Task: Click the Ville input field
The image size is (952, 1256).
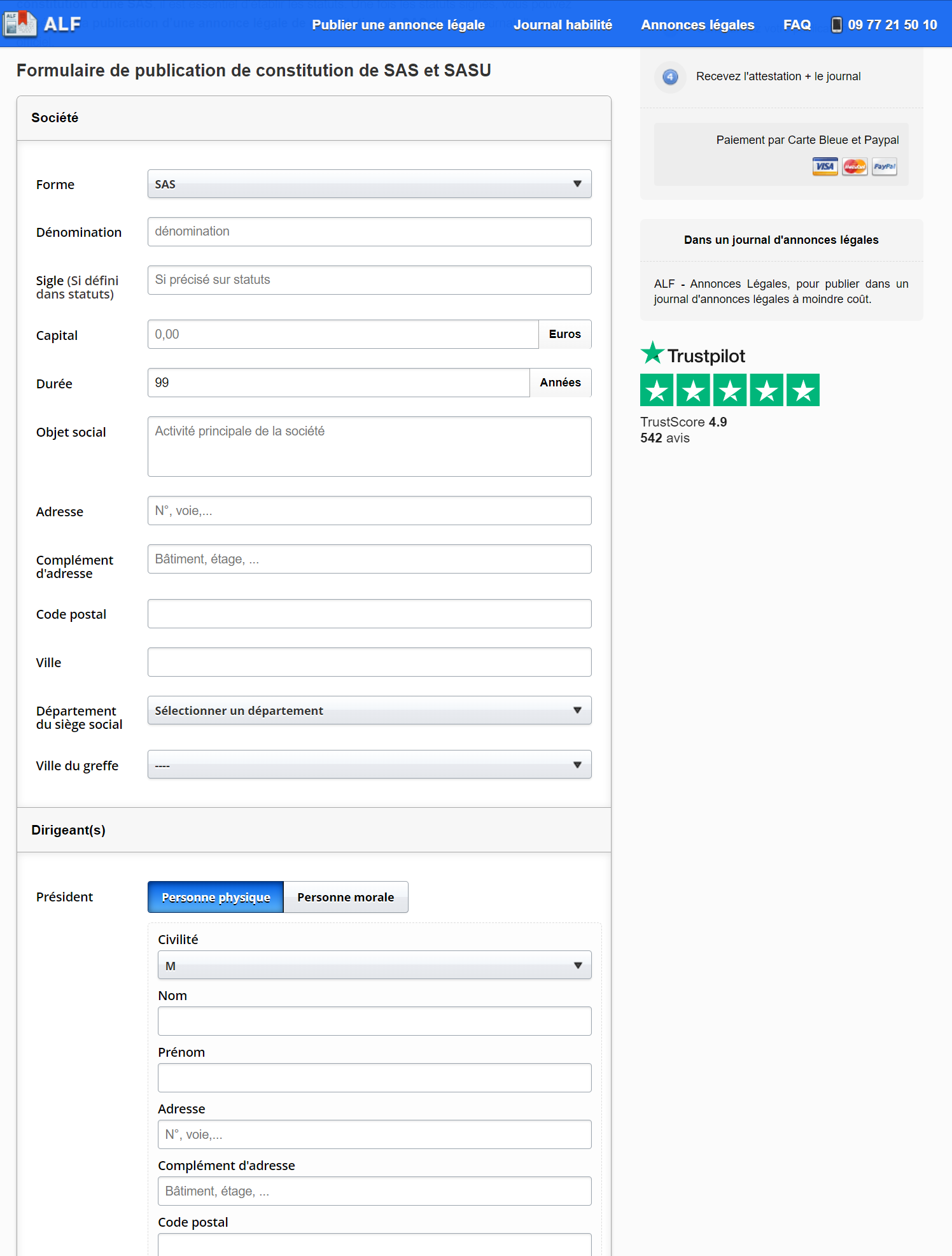Action: point(369,662)
